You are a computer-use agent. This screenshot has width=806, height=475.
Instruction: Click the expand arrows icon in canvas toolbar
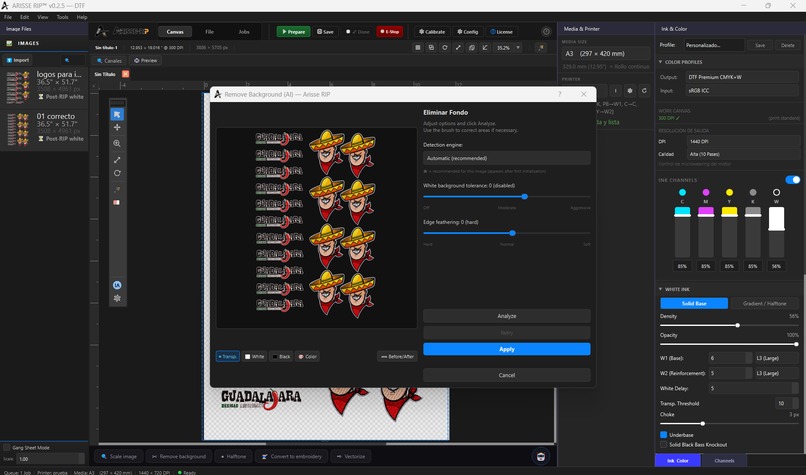458,47
